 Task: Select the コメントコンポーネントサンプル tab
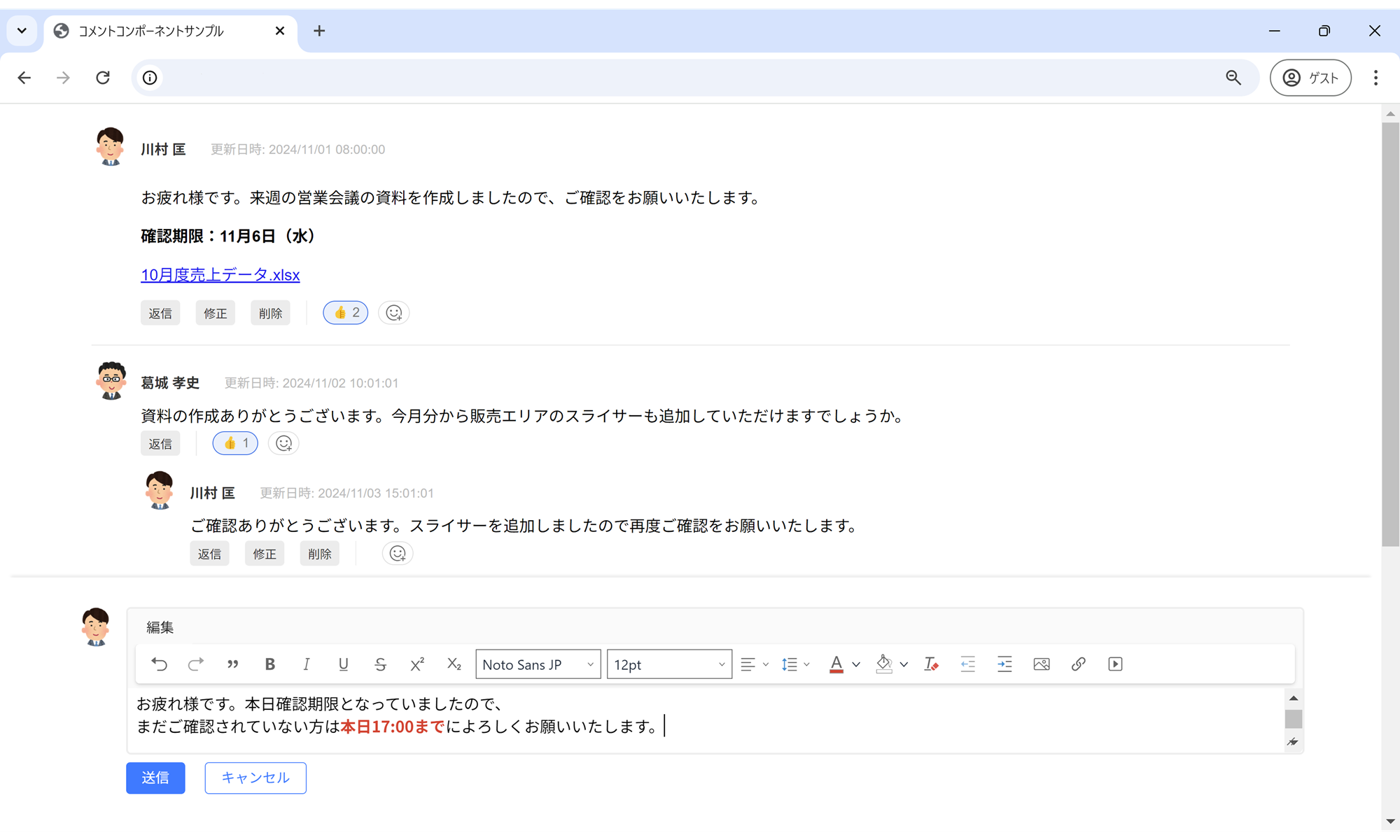[x=171, y=31]
